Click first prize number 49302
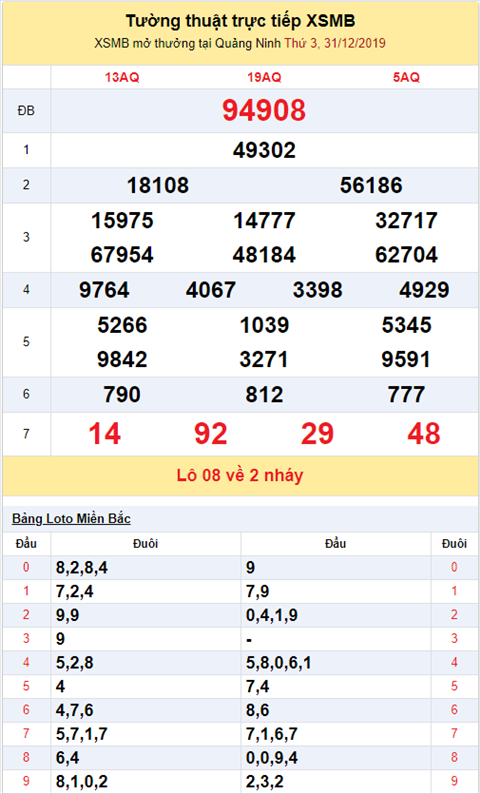This screenshot has height=794, width=480. click(x=264, y=150)
